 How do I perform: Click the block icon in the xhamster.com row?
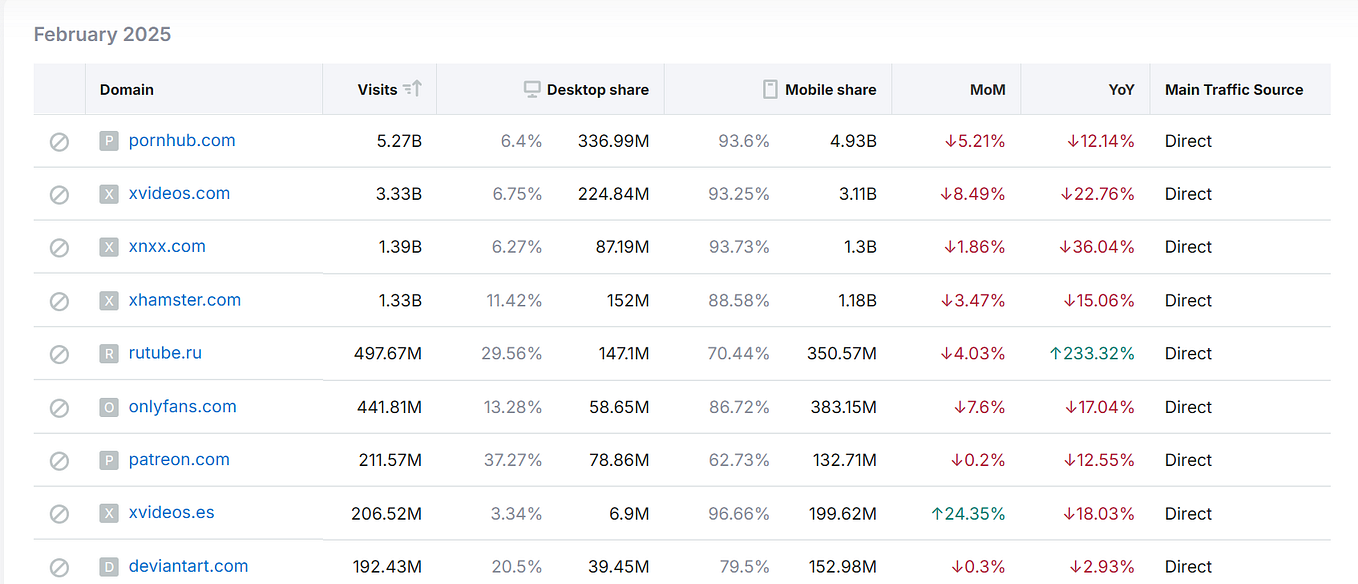tap(59, 301)
